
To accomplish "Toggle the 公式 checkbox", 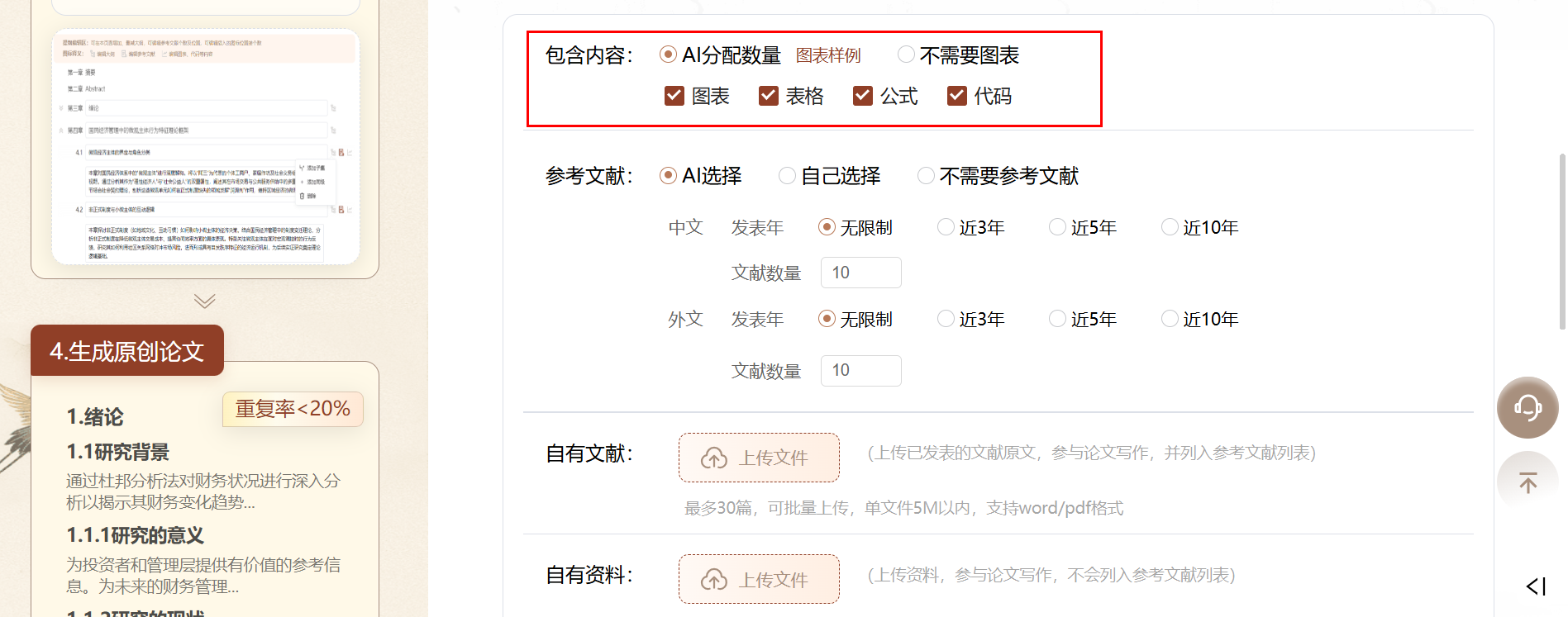I will point(863,96).
